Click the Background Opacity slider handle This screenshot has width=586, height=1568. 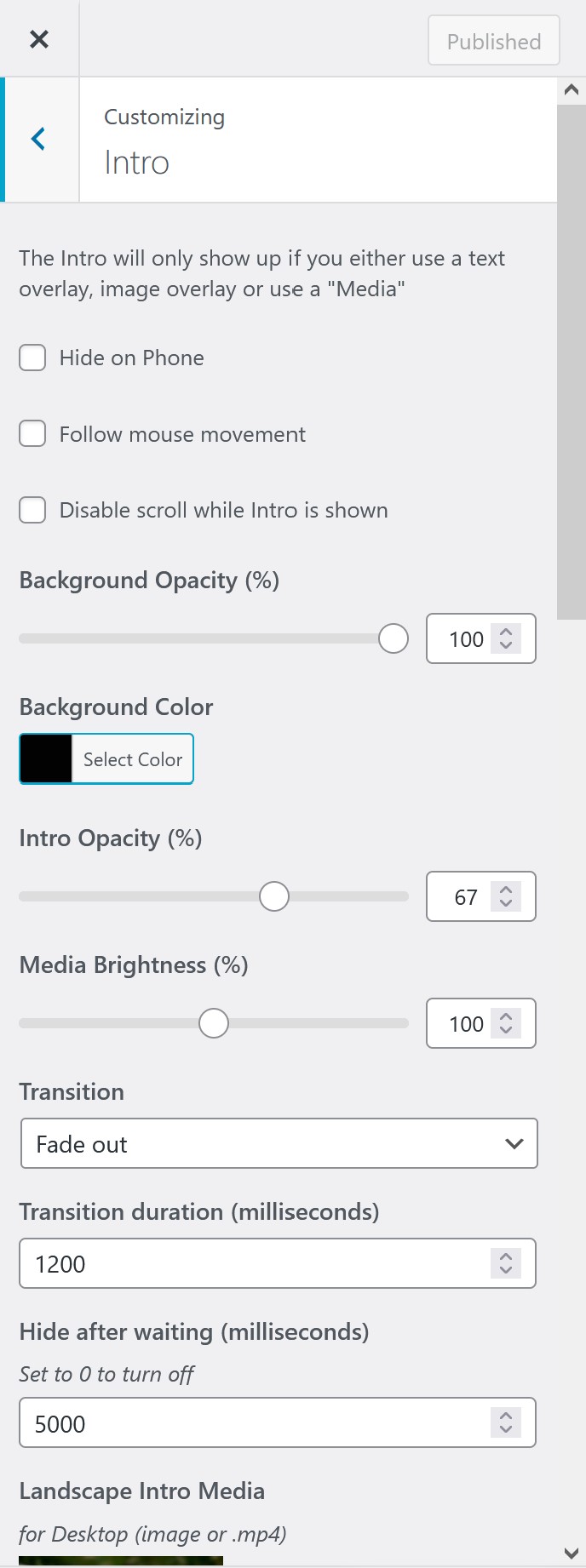394,638
